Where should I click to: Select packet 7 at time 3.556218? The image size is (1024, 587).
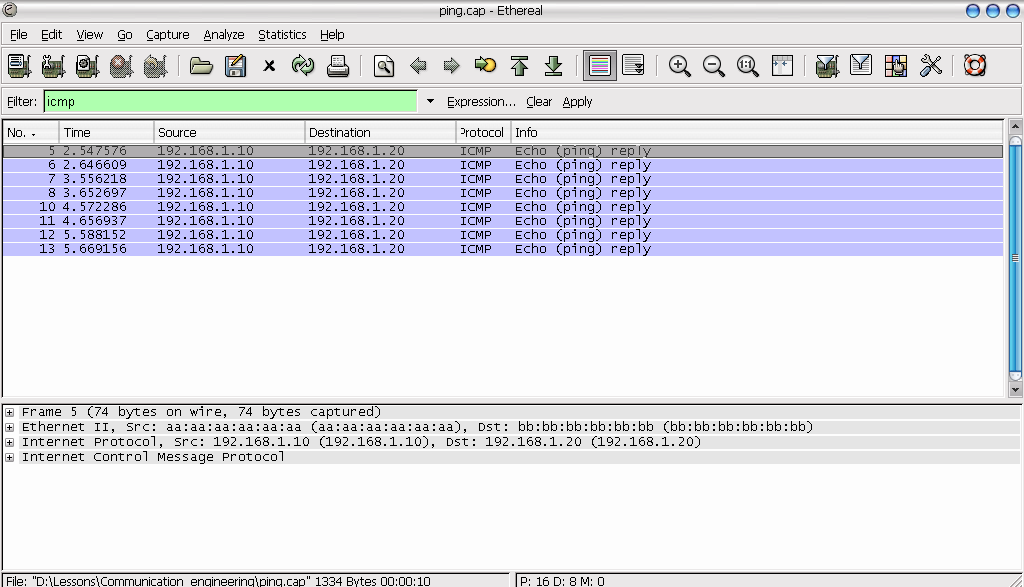click(503, 179)
